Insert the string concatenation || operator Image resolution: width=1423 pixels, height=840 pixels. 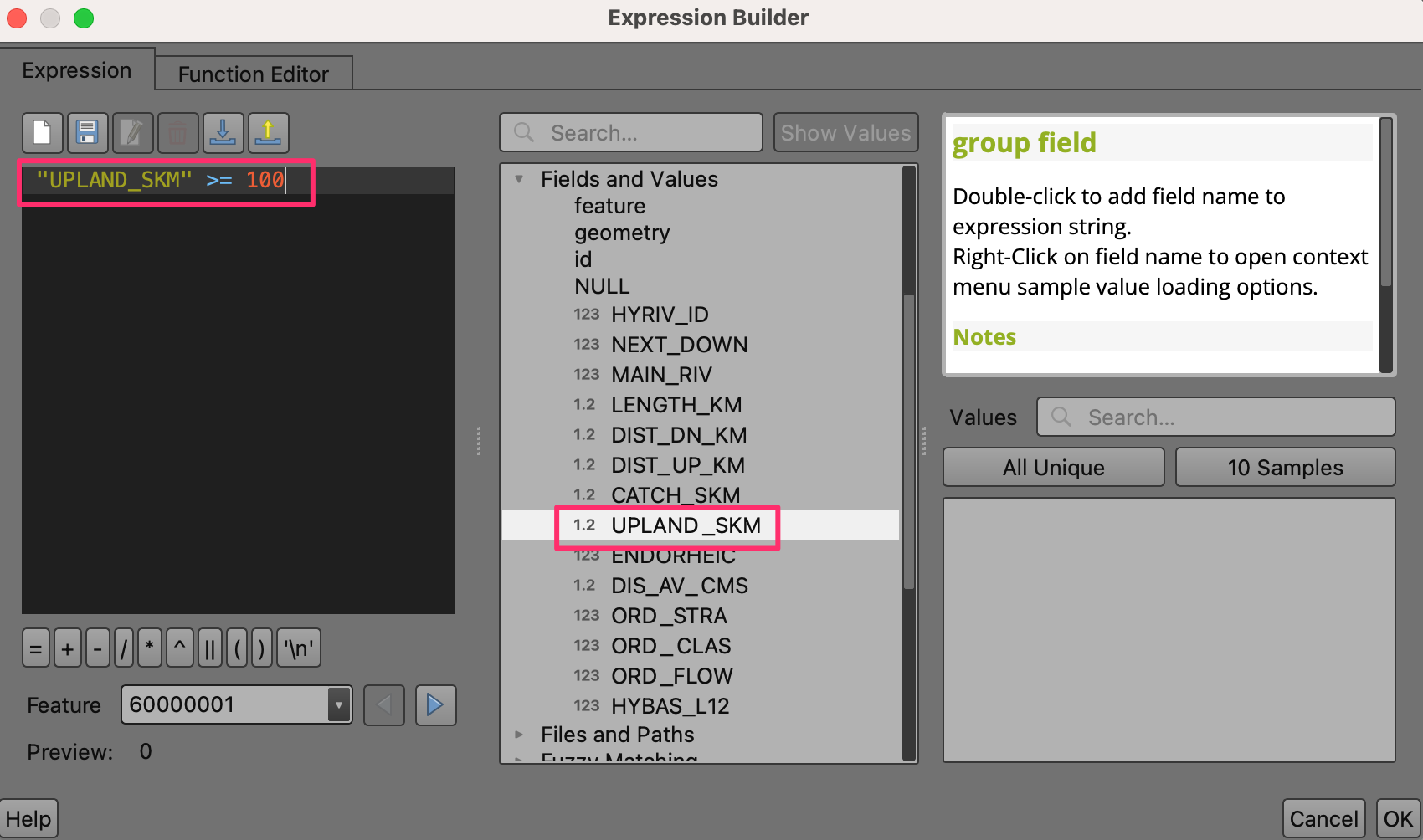(210, 648)
